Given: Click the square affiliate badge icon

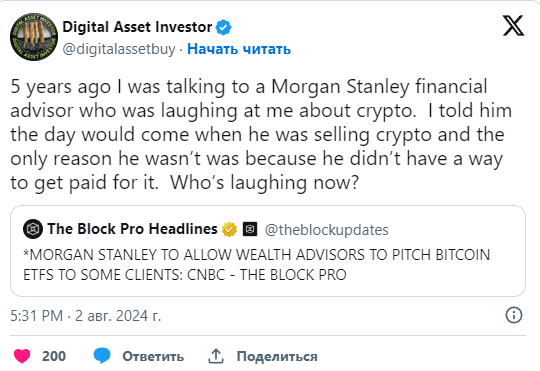Looking at the screenshot, I should click(x=250, y=229).
